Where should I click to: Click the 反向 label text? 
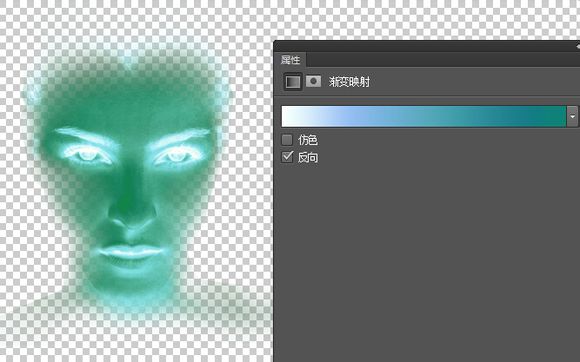tap(308, 158)
